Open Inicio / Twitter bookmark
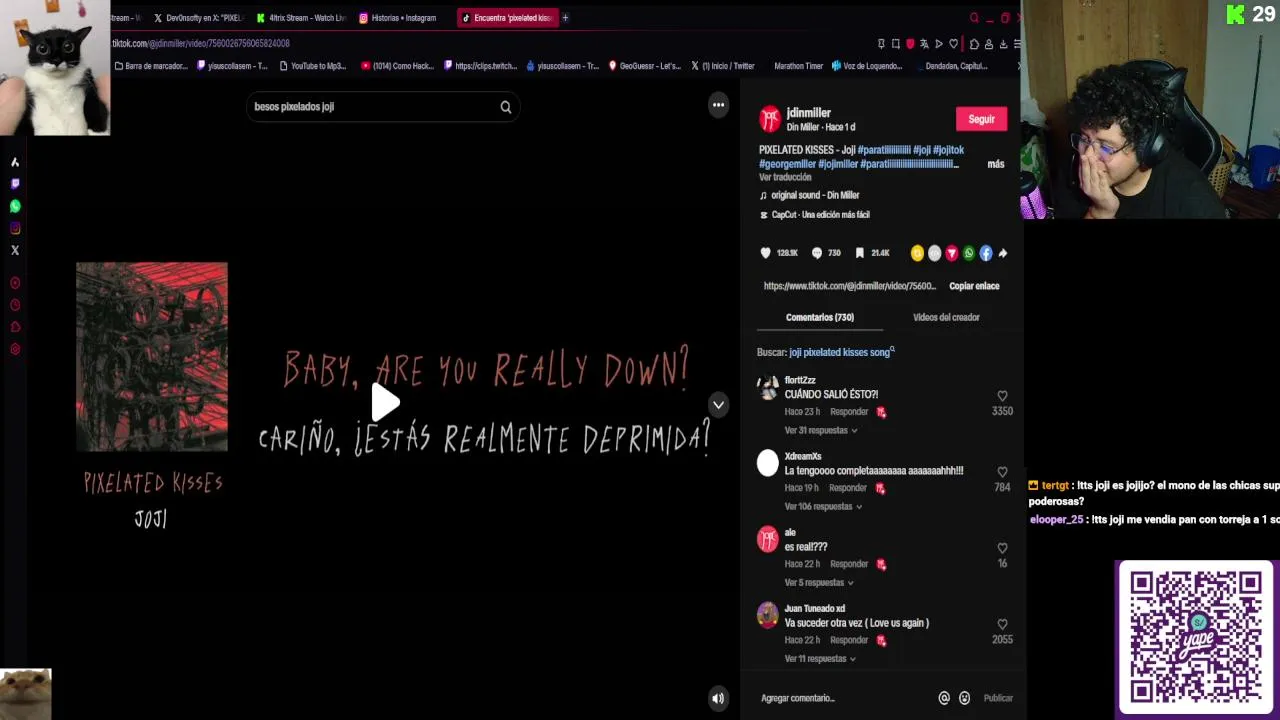Viewport: 1280px width, 720px height. pyautogui.click(x=723, y=66)
